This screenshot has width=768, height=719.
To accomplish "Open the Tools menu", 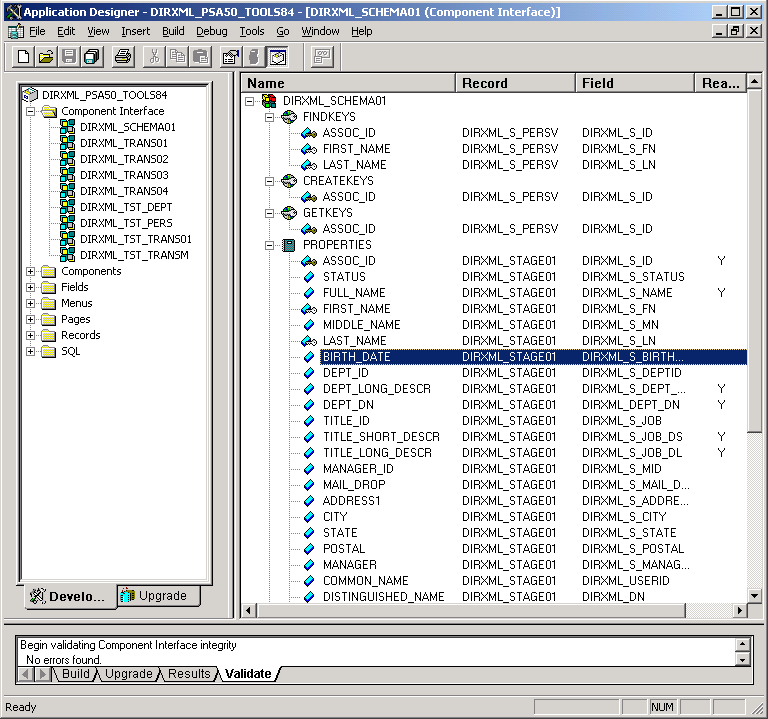I will point(252,31).
